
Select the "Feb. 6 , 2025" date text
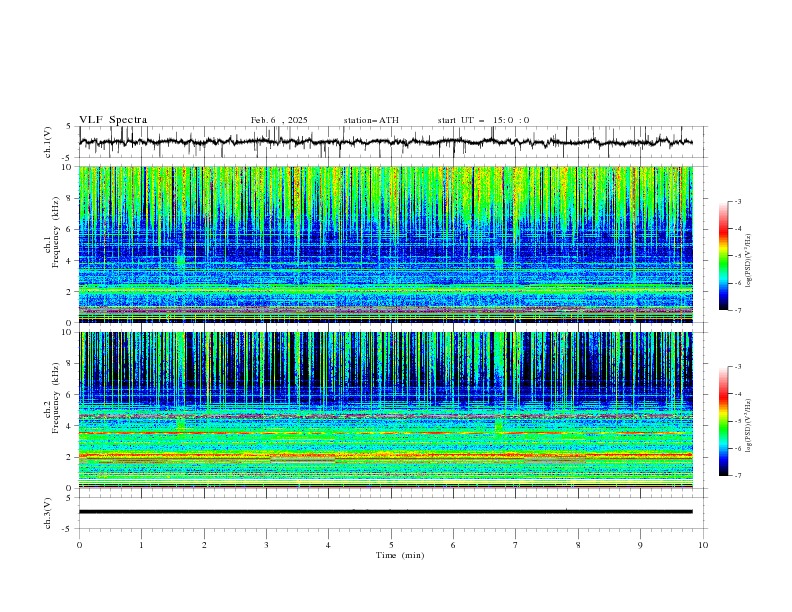point(279,120)
